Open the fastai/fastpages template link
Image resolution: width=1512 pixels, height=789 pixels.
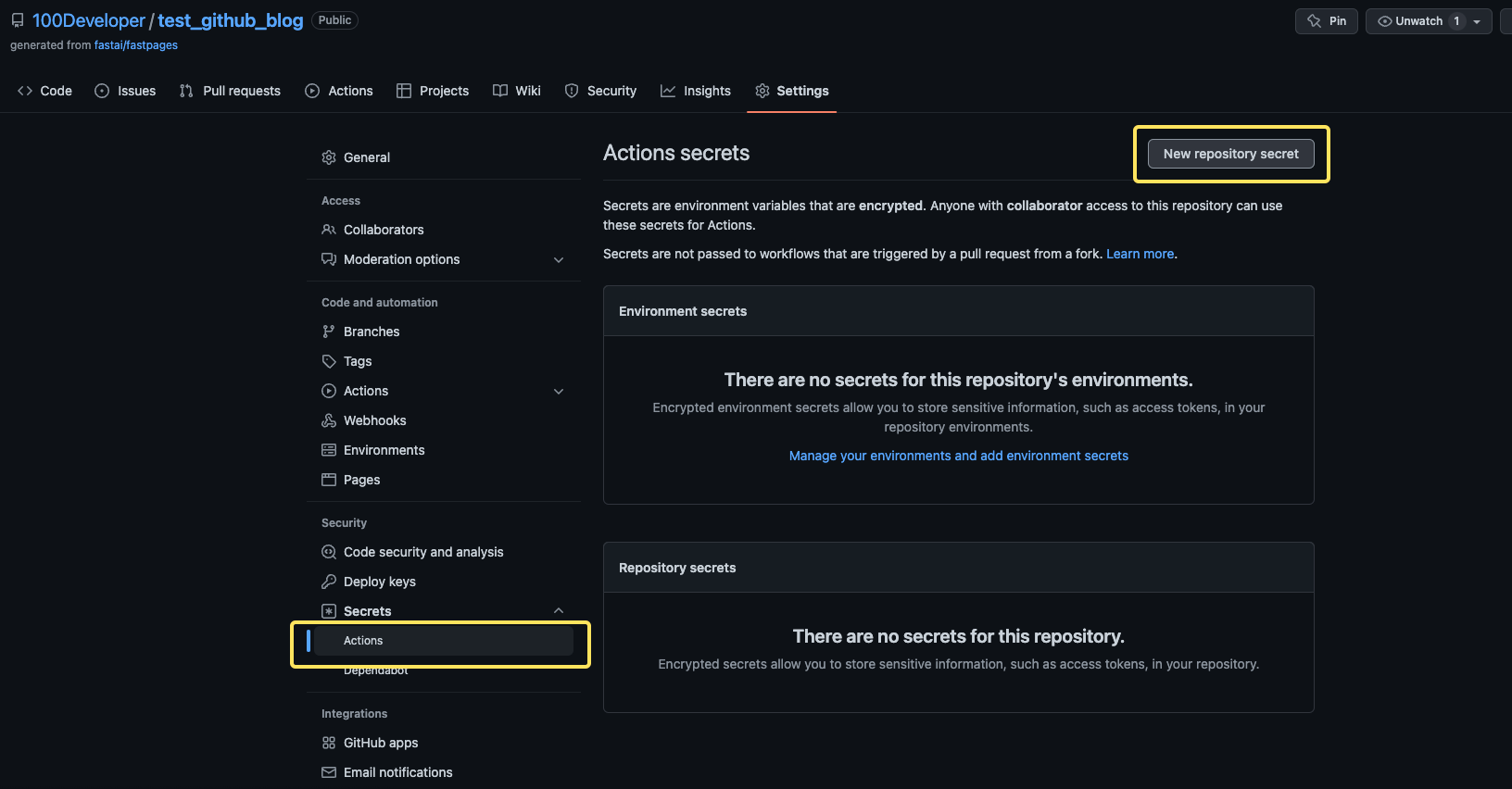tap(136, 45)
